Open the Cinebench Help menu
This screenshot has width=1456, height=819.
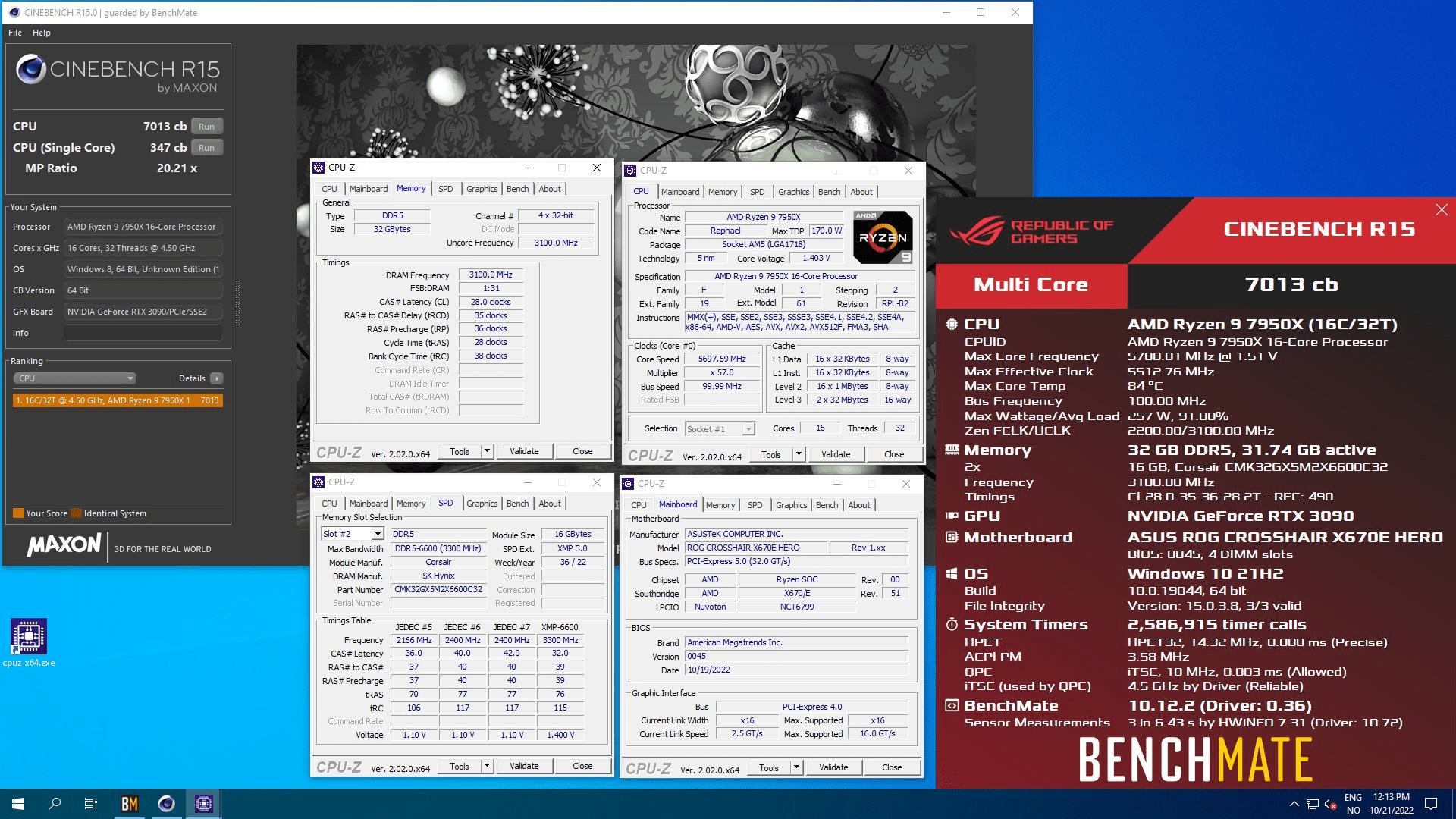coord(42,33)
